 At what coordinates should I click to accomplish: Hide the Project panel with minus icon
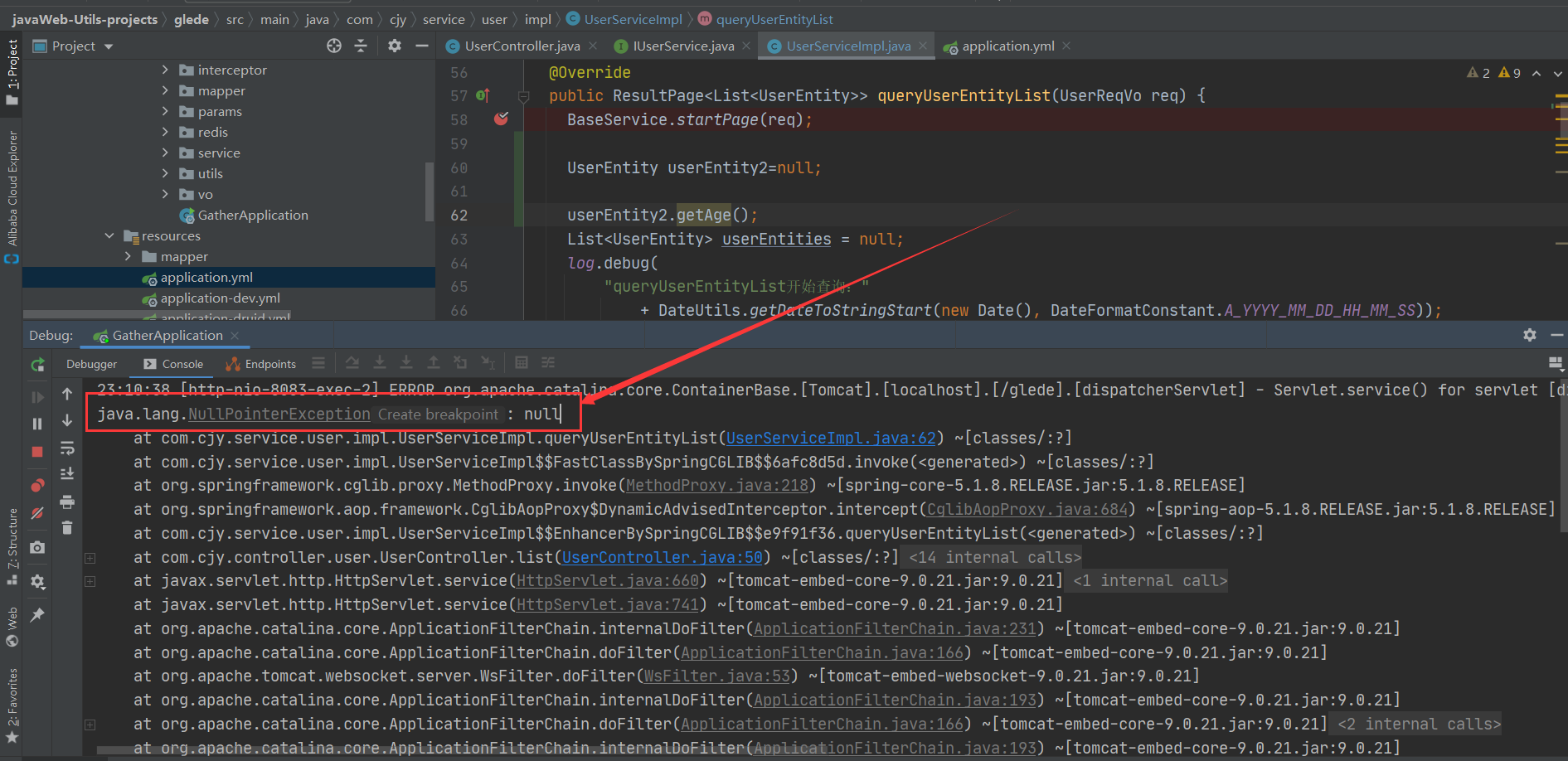422,46
